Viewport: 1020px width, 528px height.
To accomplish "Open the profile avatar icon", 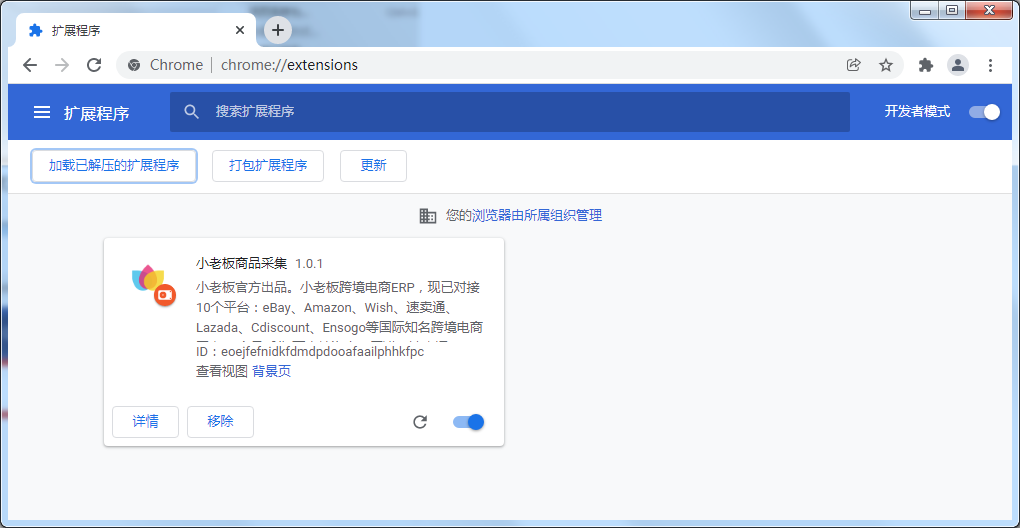I will tap(958, 65).
